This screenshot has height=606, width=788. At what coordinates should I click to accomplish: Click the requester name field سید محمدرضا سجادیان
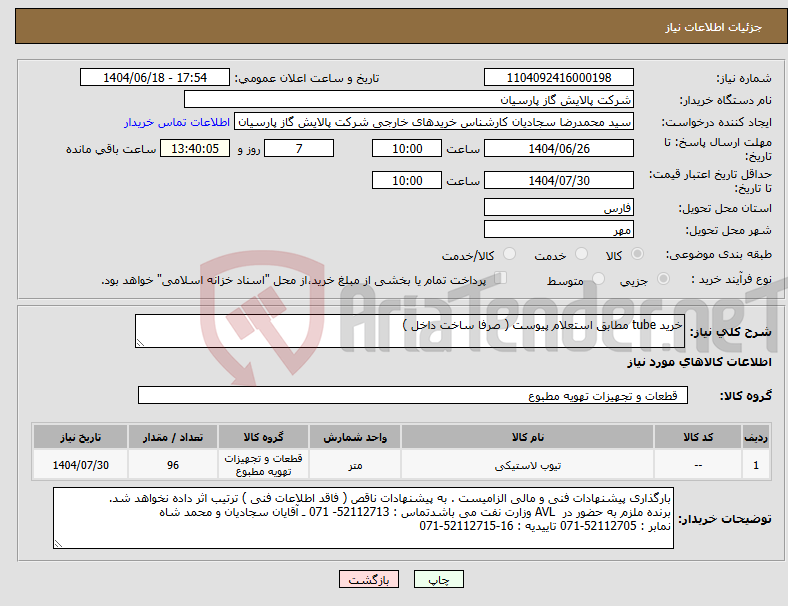pyautogui.click(x=434, y=122)
